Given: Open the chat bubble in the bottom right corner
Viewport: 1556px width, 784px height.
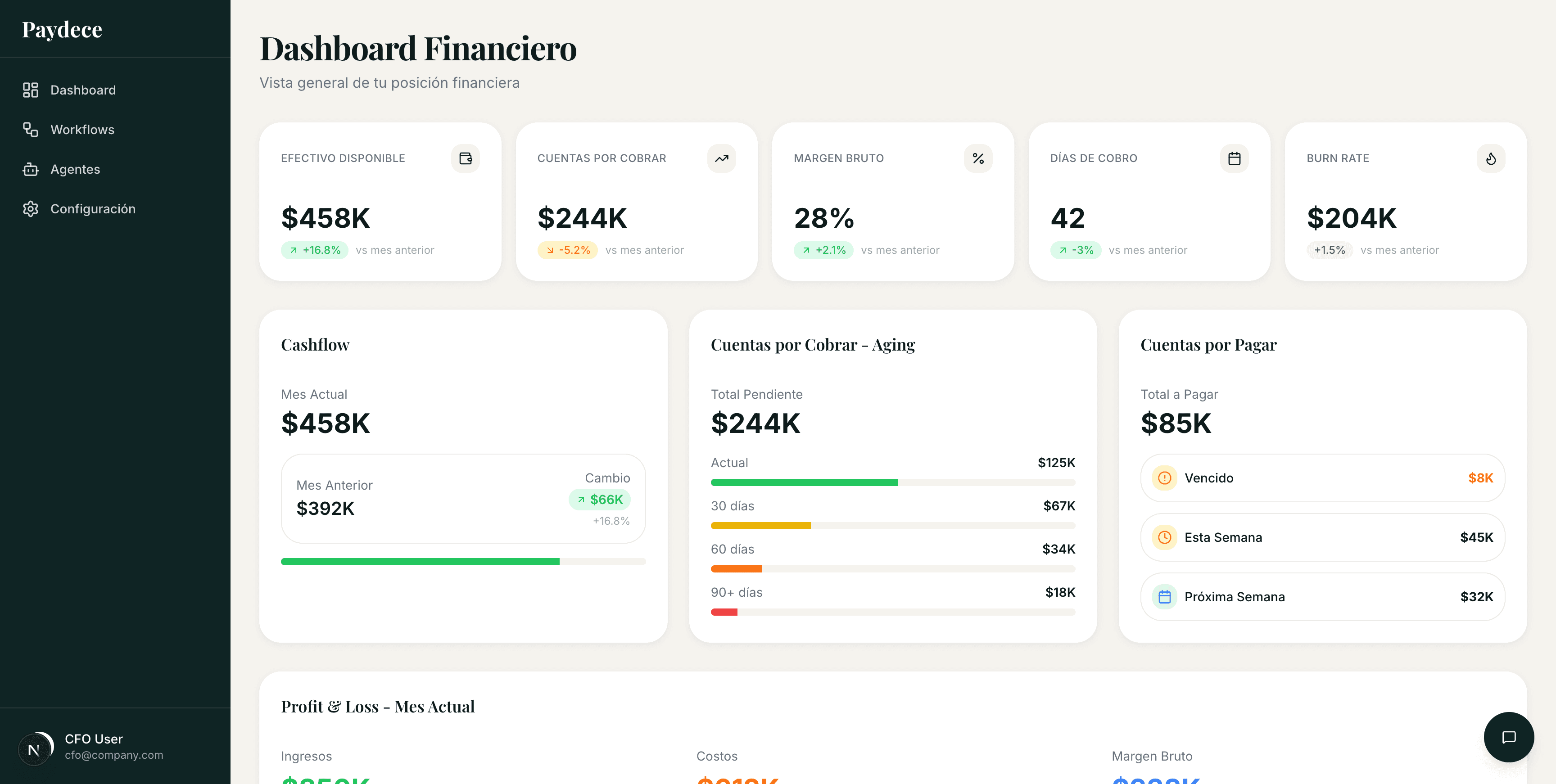Looking at the screenshot, I should pyautogui.click(x=1510, y=737).
